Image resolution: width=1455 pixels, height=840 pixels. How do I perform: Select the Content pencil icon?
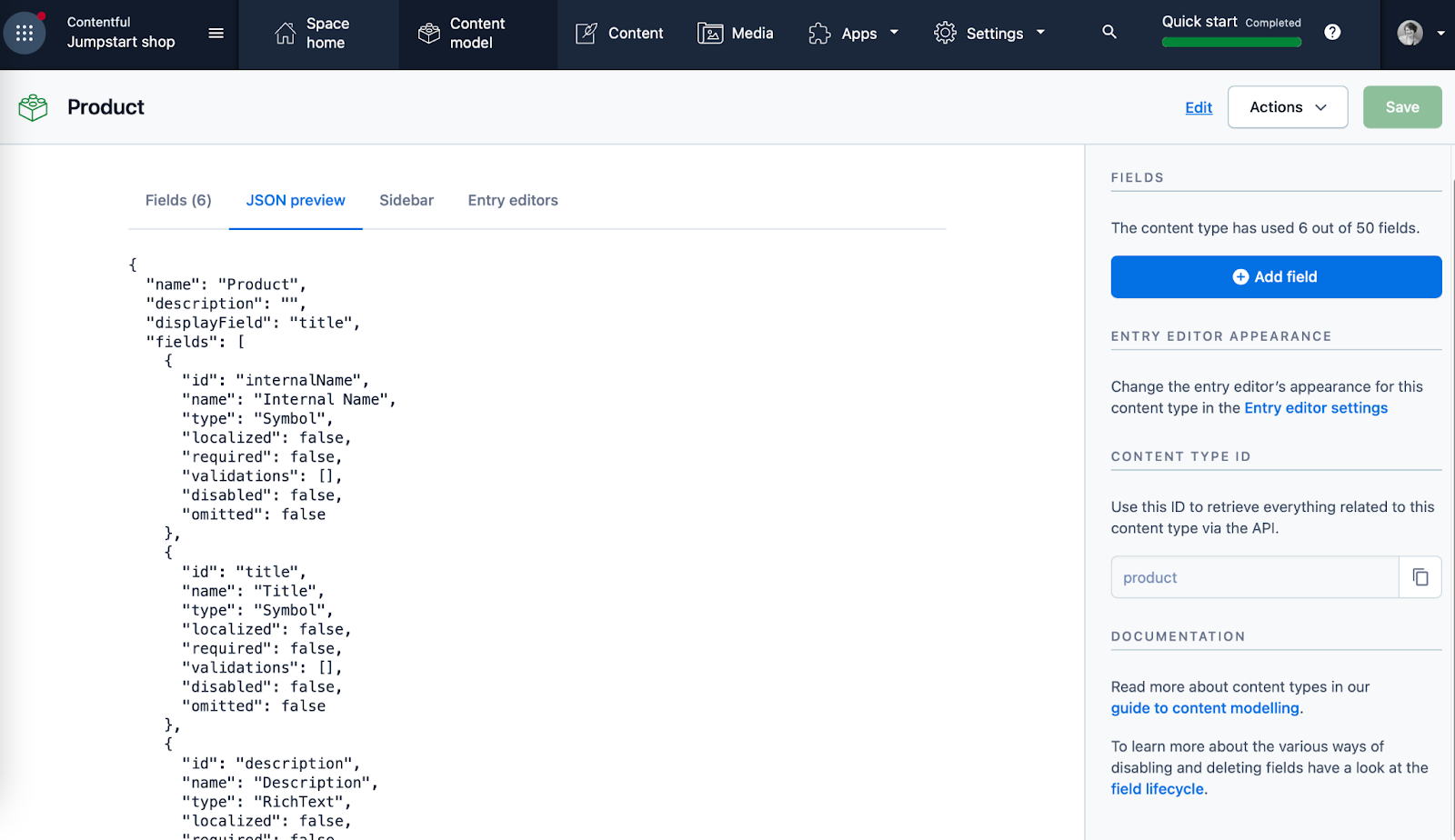tap(586, 33)
